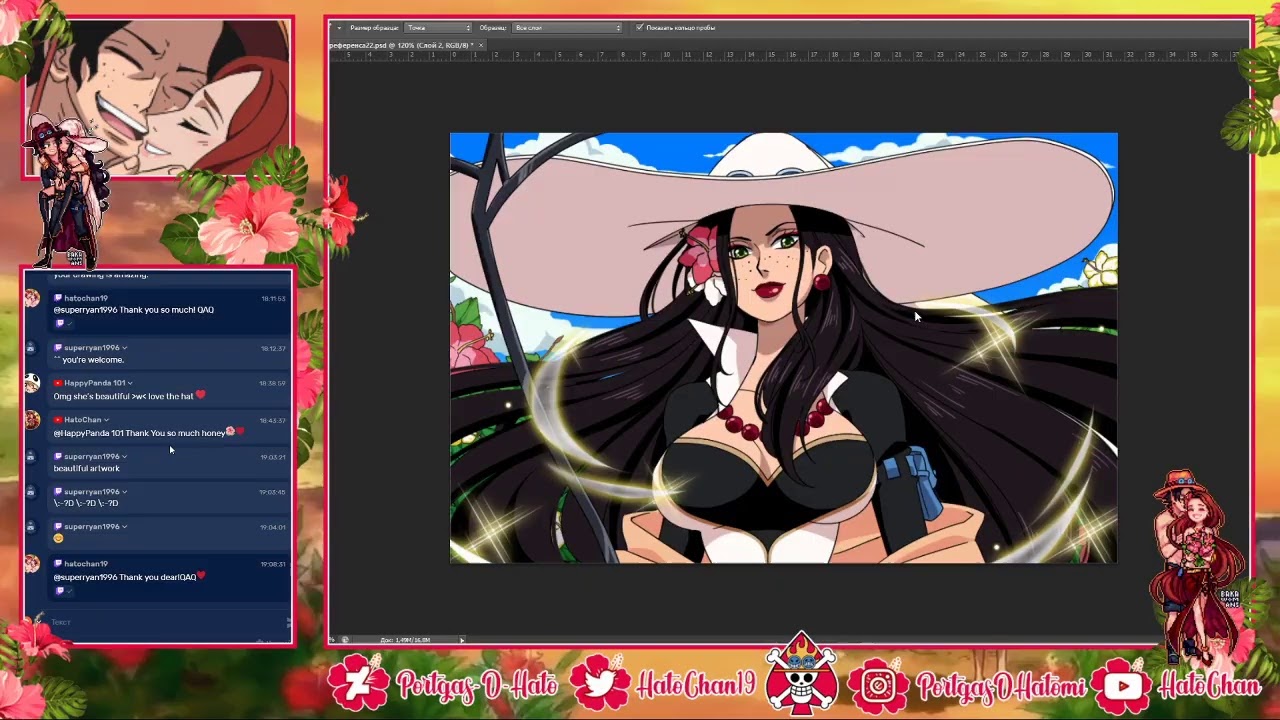Expand the superryan1996 menu above the smiley emoji
Image resolution: width=1280 pixels, height=720 pixels.
(x=125, y=527)
